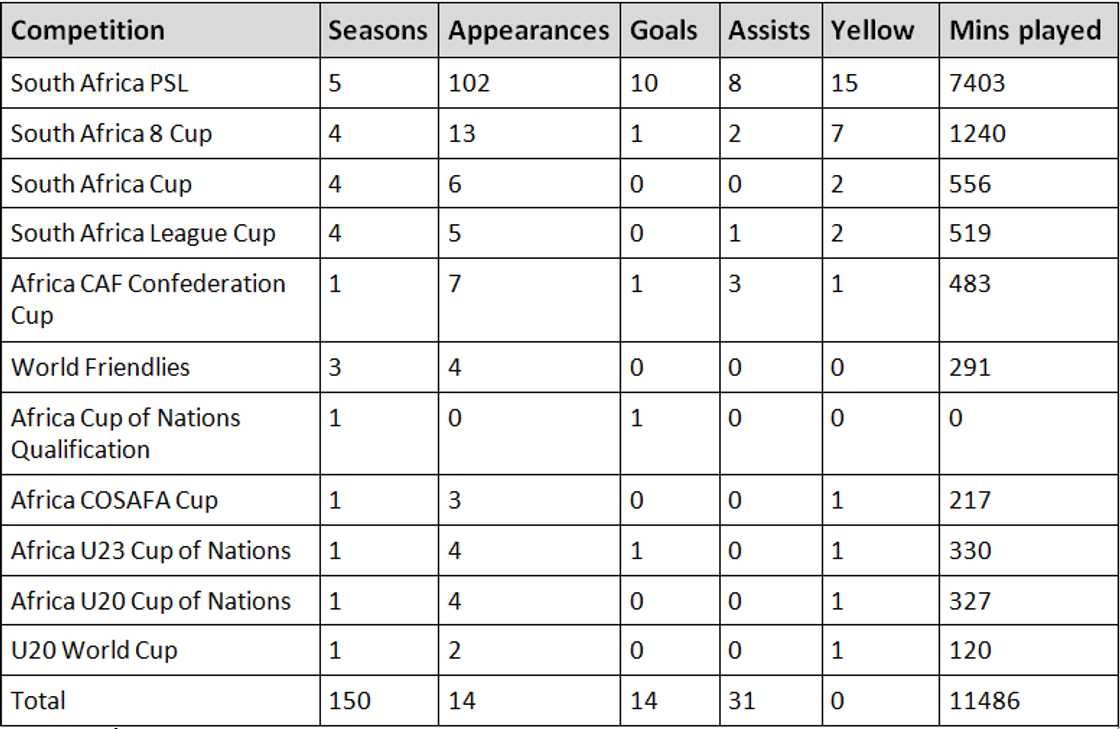Click the Appearances header cell
Screen dimensions: 1120x729
coord(528,30)
